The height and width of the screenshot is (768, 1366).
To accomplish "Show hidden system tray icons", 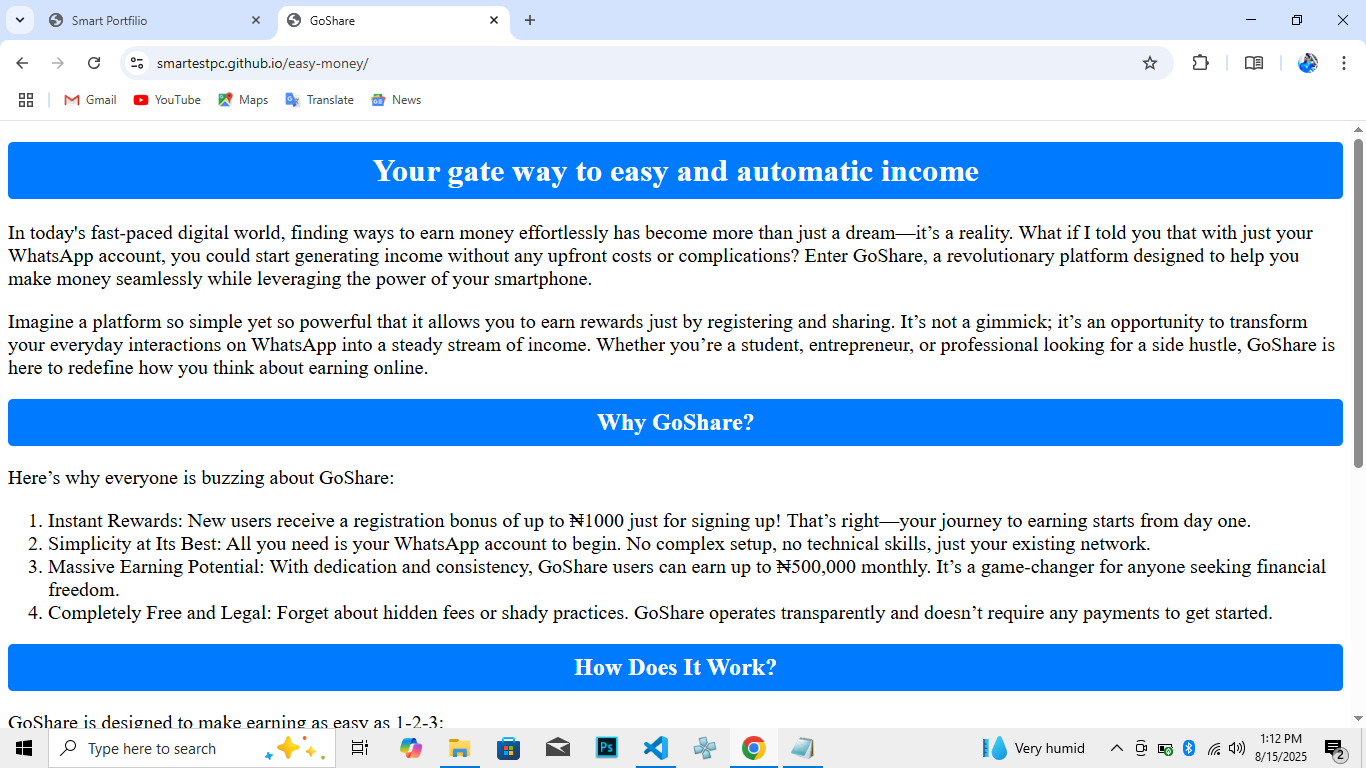I will pyautogui.click(x=1117, y=748).
